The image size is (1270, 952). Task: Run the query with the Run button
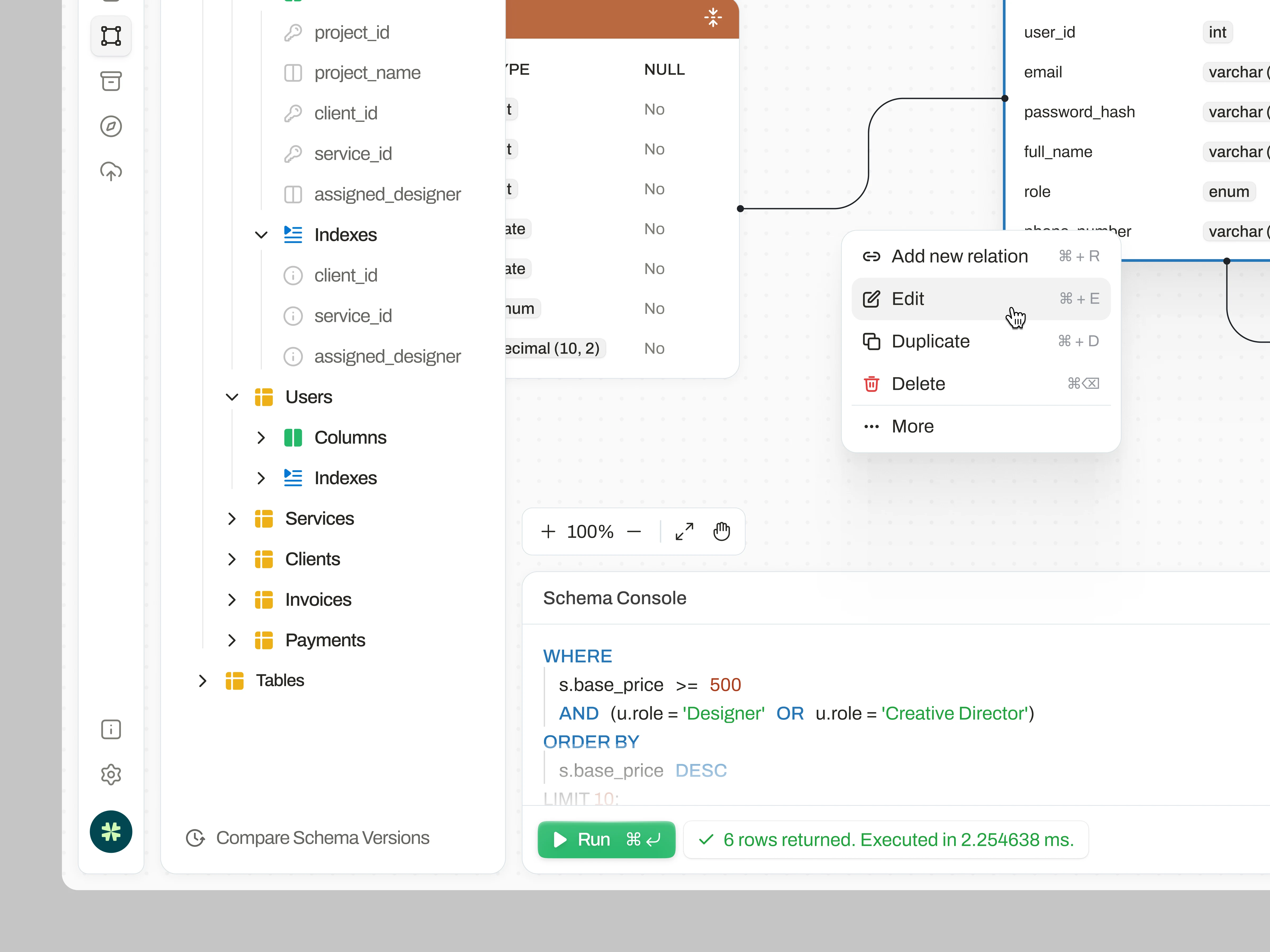pos(606,840)
